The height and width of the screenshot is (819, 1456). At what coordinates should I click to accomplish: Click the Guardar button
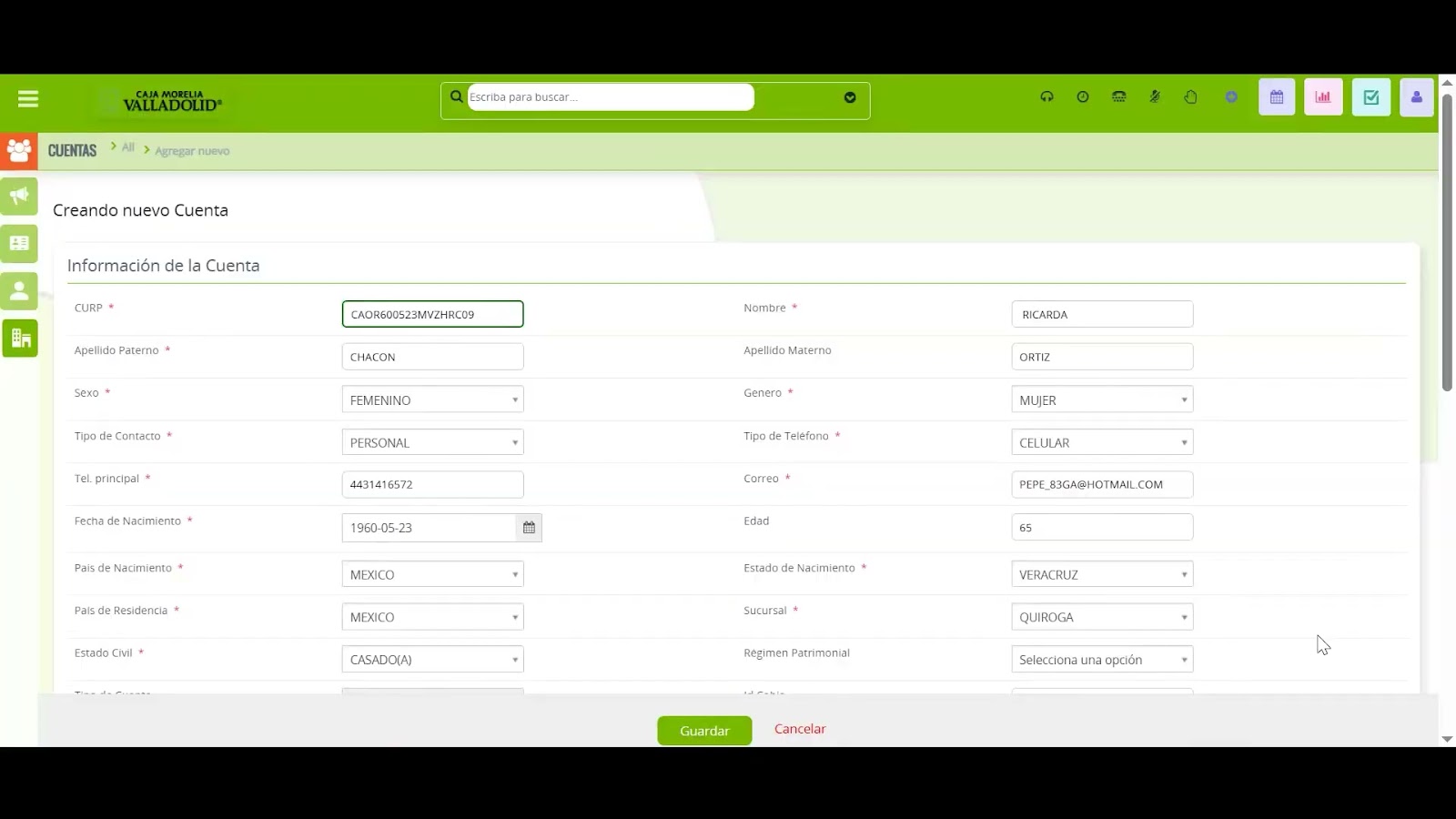coord(704,731)
